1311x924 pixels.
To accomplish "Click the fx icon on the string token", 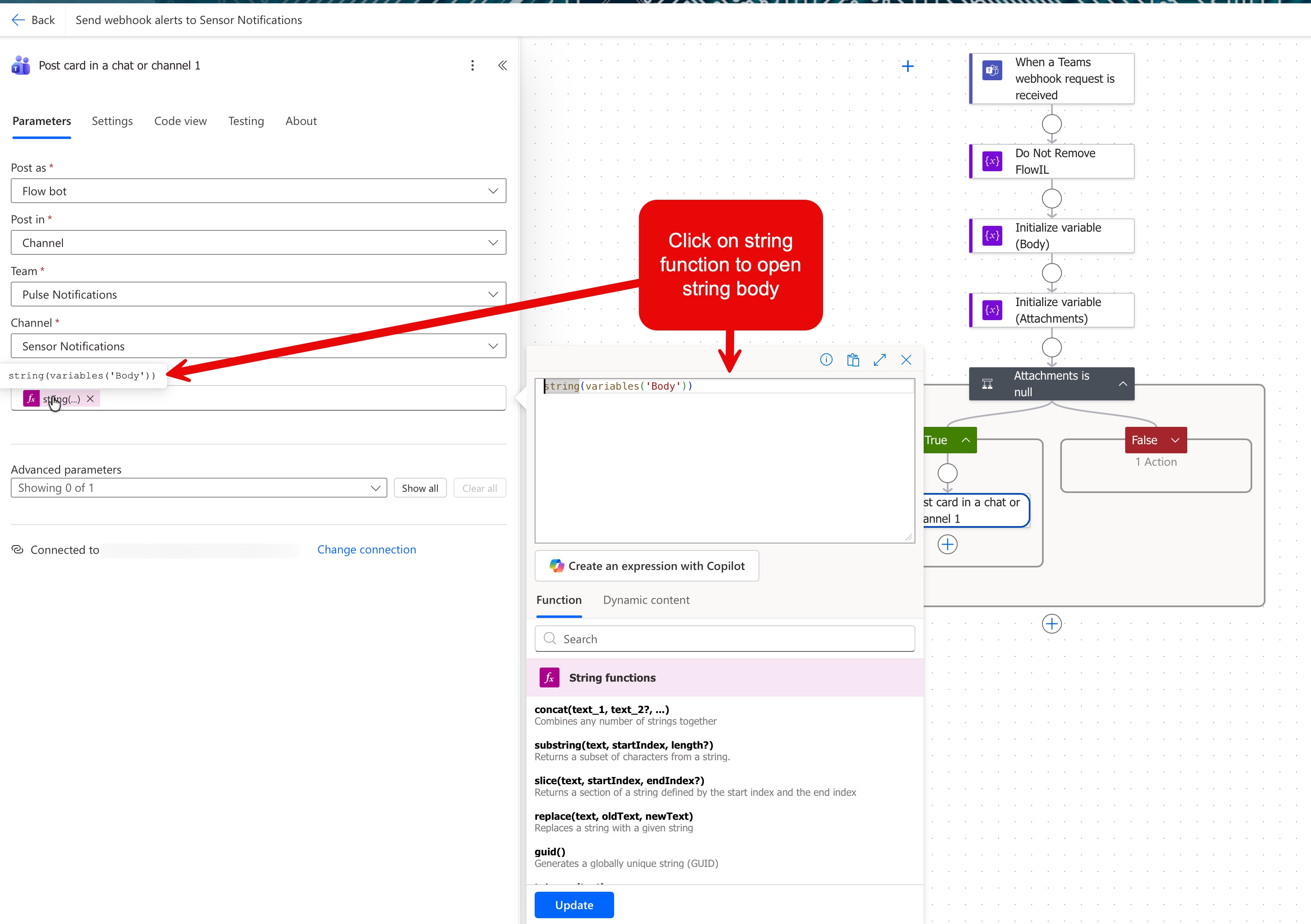I will point(31,398).
